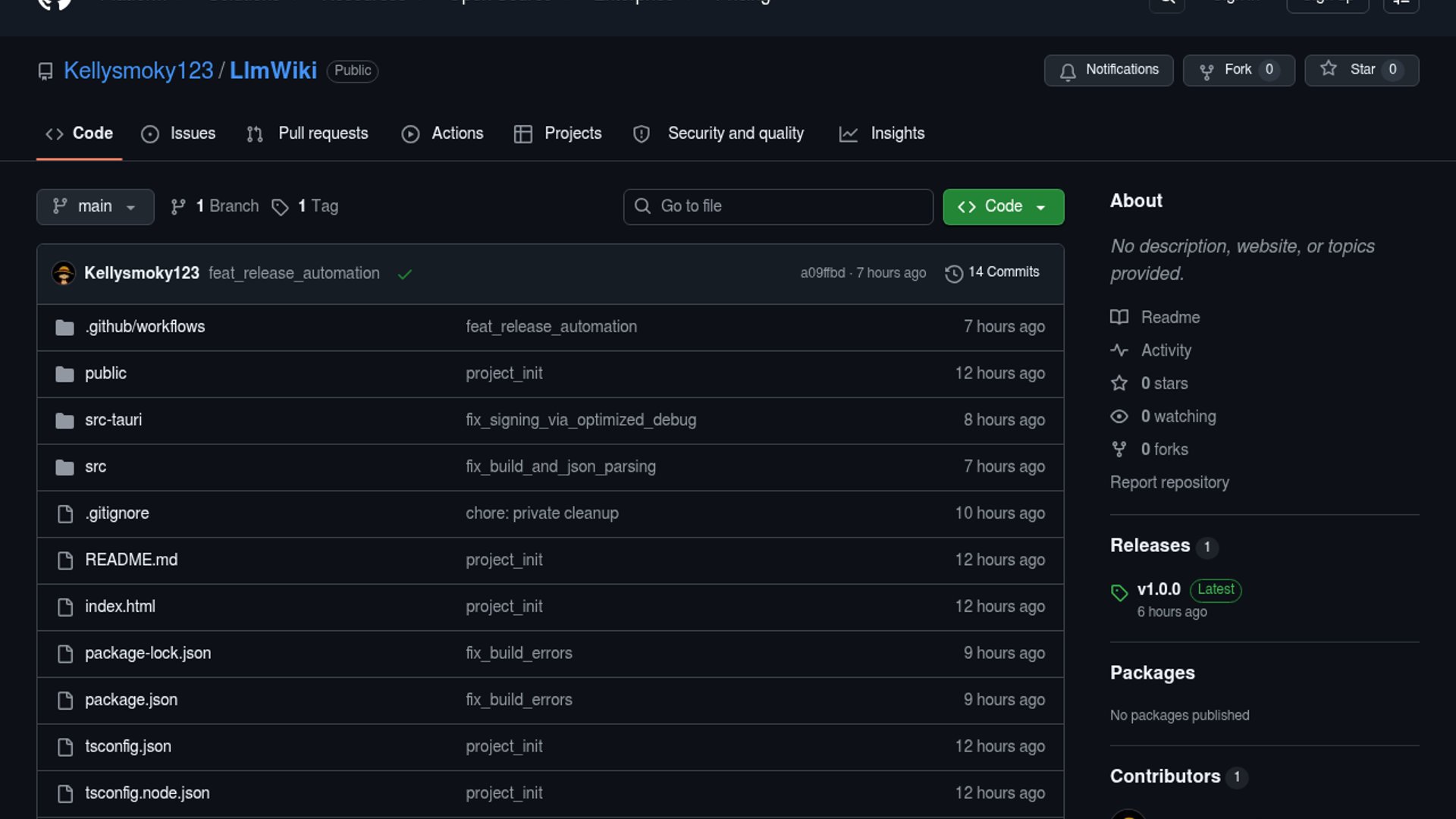
Task: Click the Go to file search field
Action: click(777, 206)
